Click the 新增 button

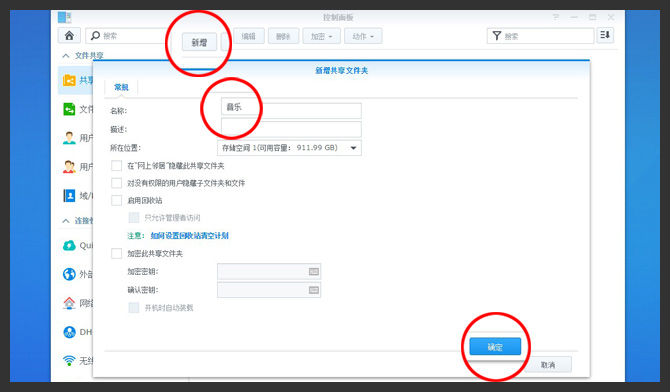point(199,42)
